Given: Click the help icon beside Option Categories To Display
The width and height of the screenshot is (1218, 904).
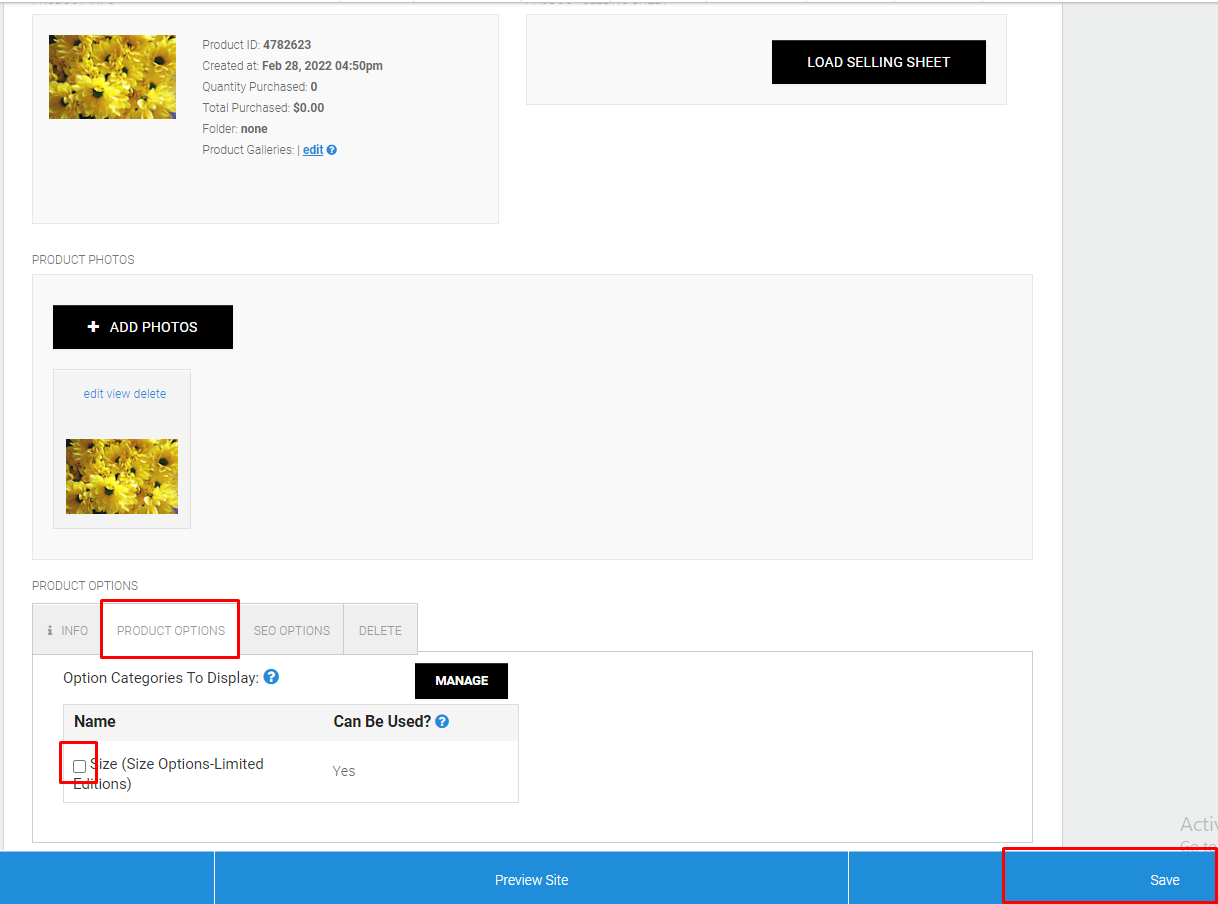Looking at the screenshot, I should 271,677.
